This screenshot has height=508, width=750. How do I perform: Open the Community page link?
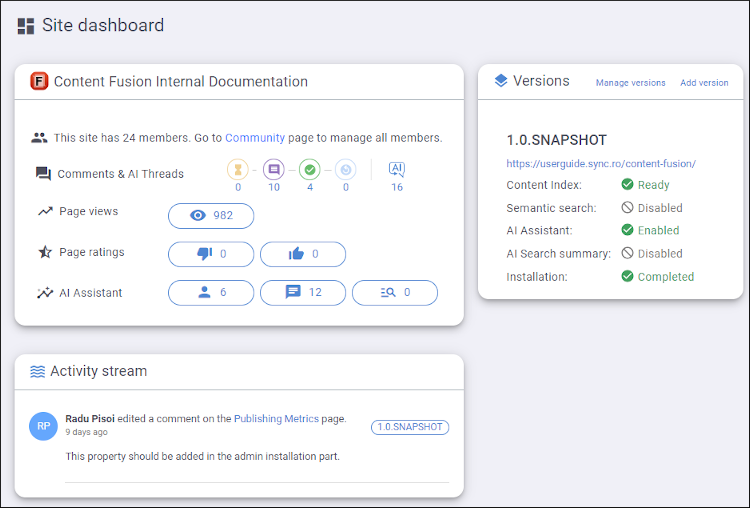tap(255, 138)
